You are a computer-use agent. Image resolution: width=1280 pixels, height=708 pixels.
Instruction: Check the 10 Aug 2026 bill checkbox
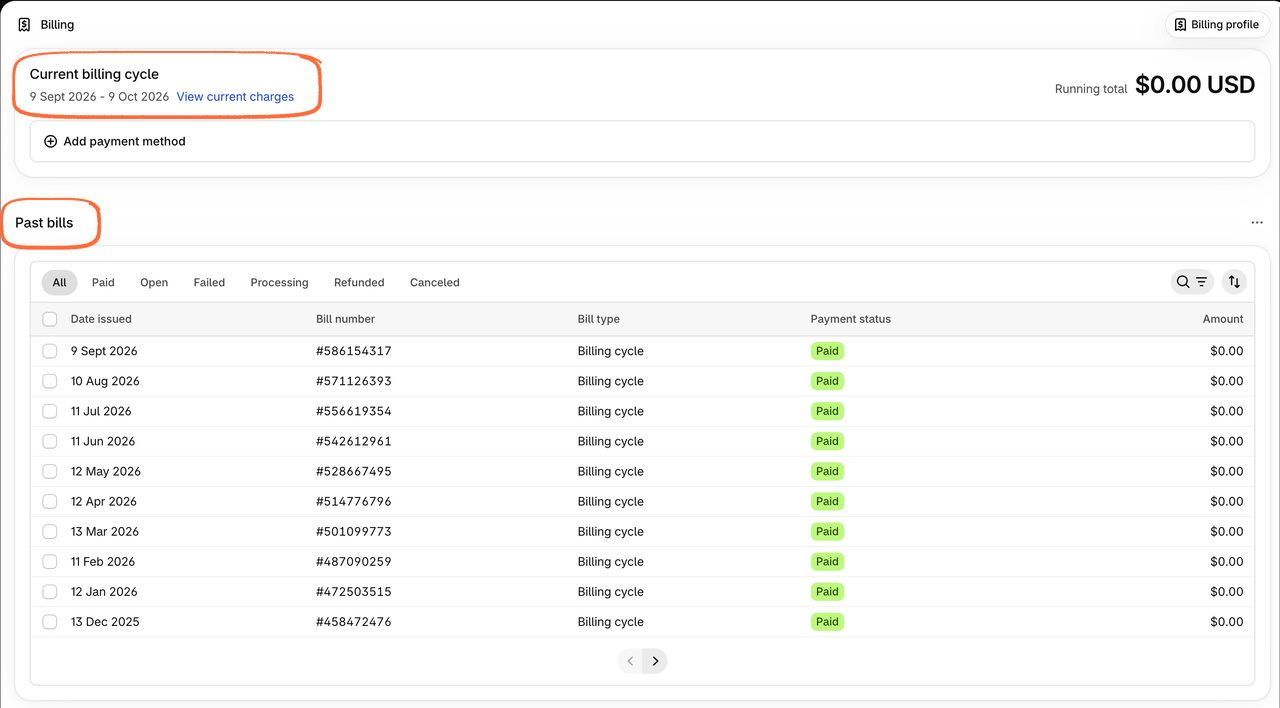click(x=50, y=381)
